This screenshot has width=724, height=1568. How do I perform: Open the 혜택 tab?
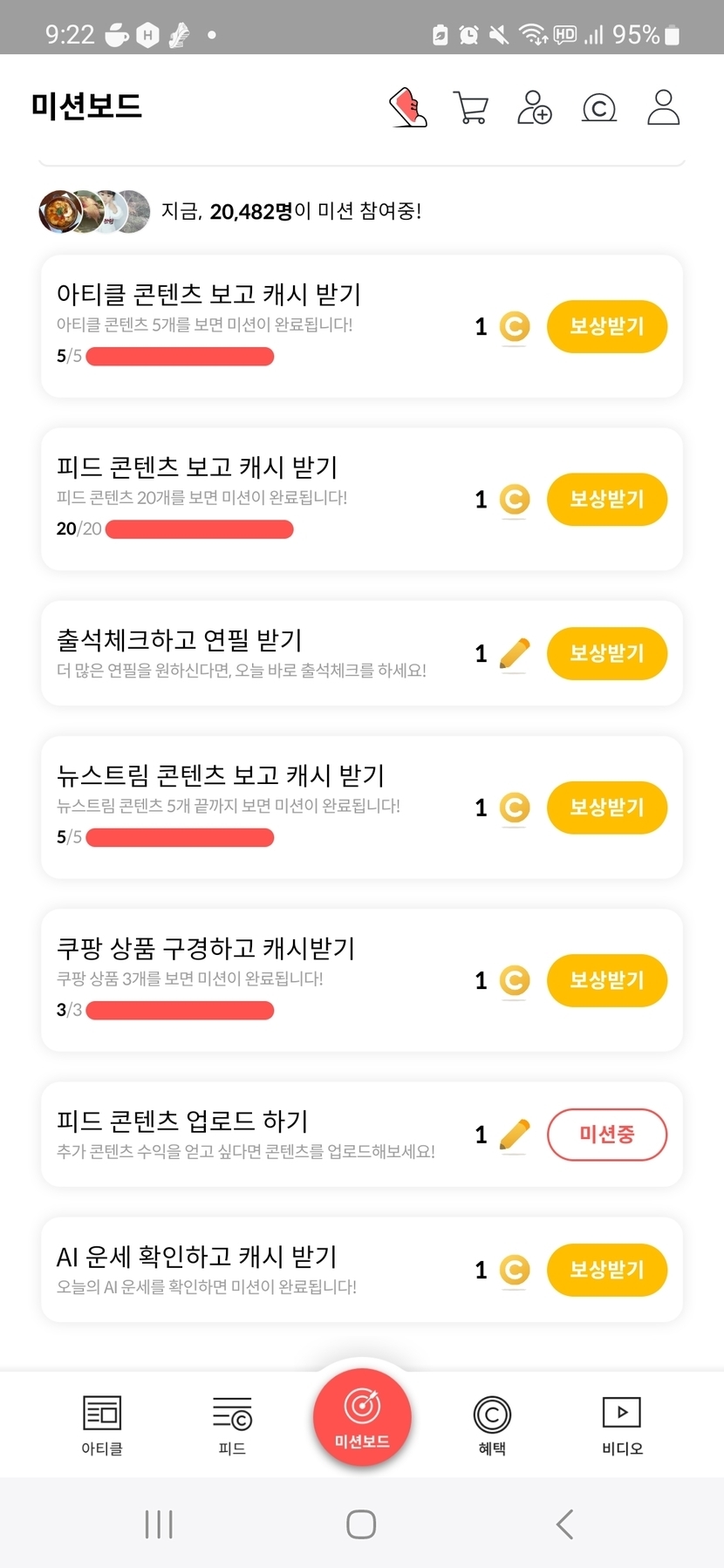[492, 1425]
